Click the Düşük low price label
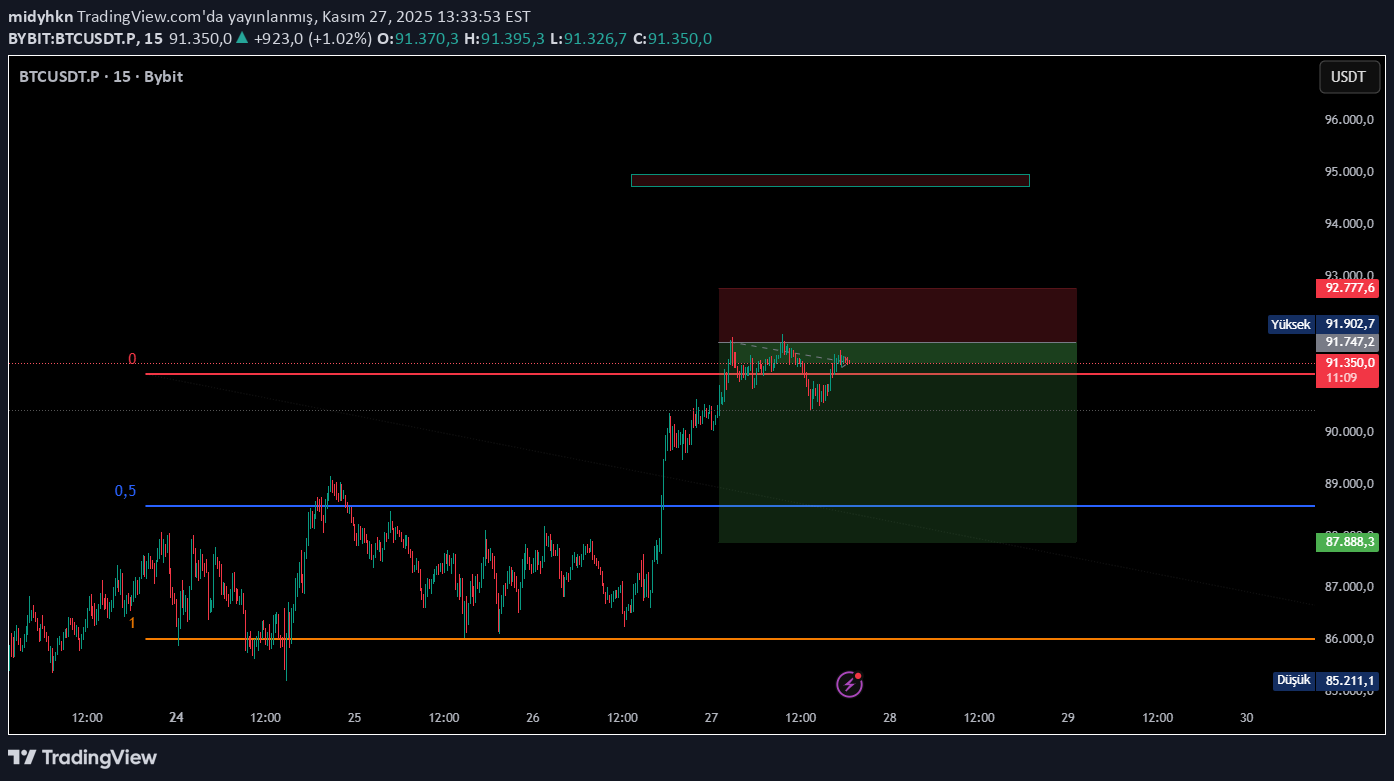 pos(1292,680)
